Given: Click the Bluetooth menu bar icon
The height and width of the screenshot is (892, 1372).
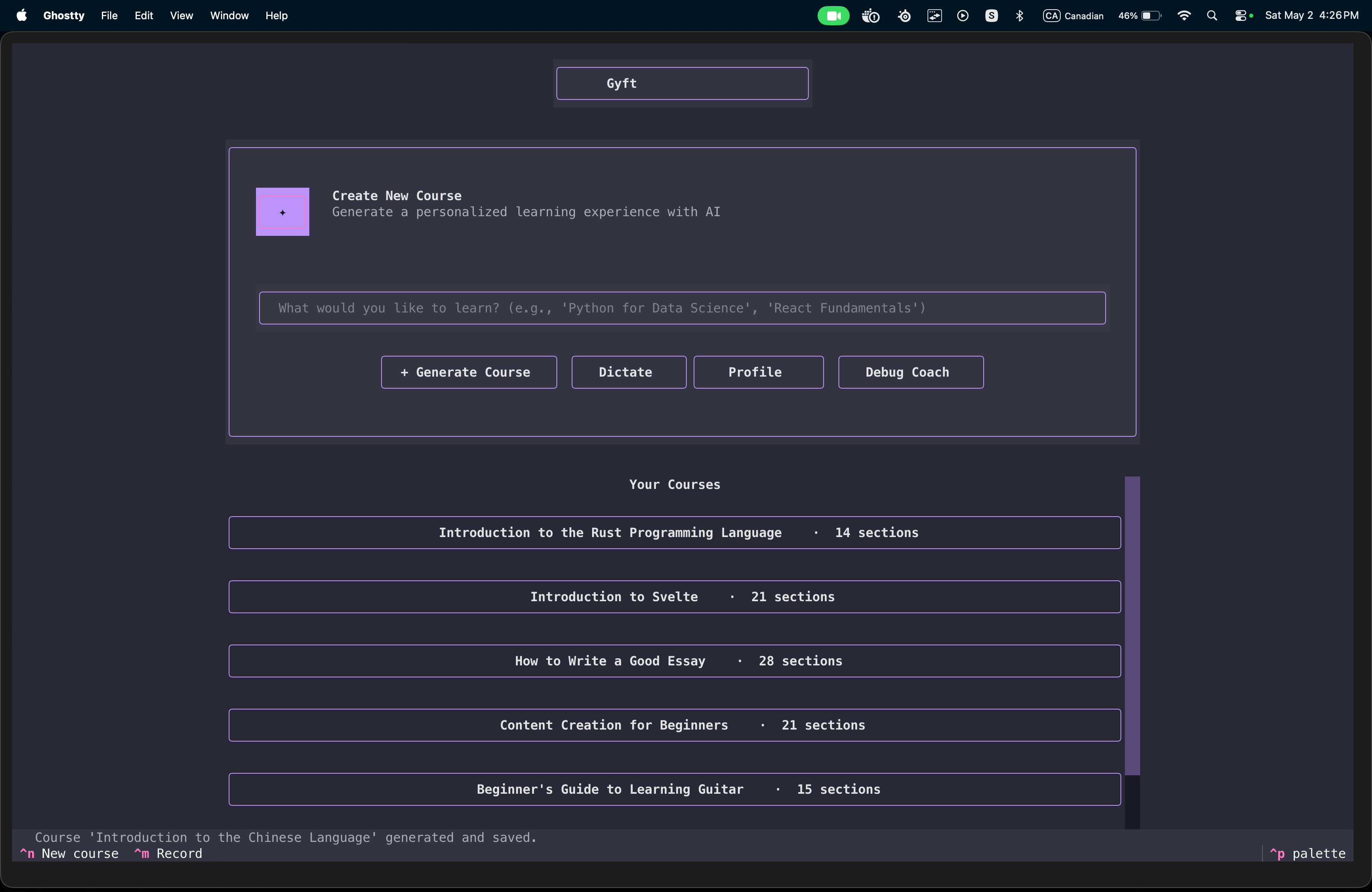Looking at the screenshot, I should coord(1019,16).
